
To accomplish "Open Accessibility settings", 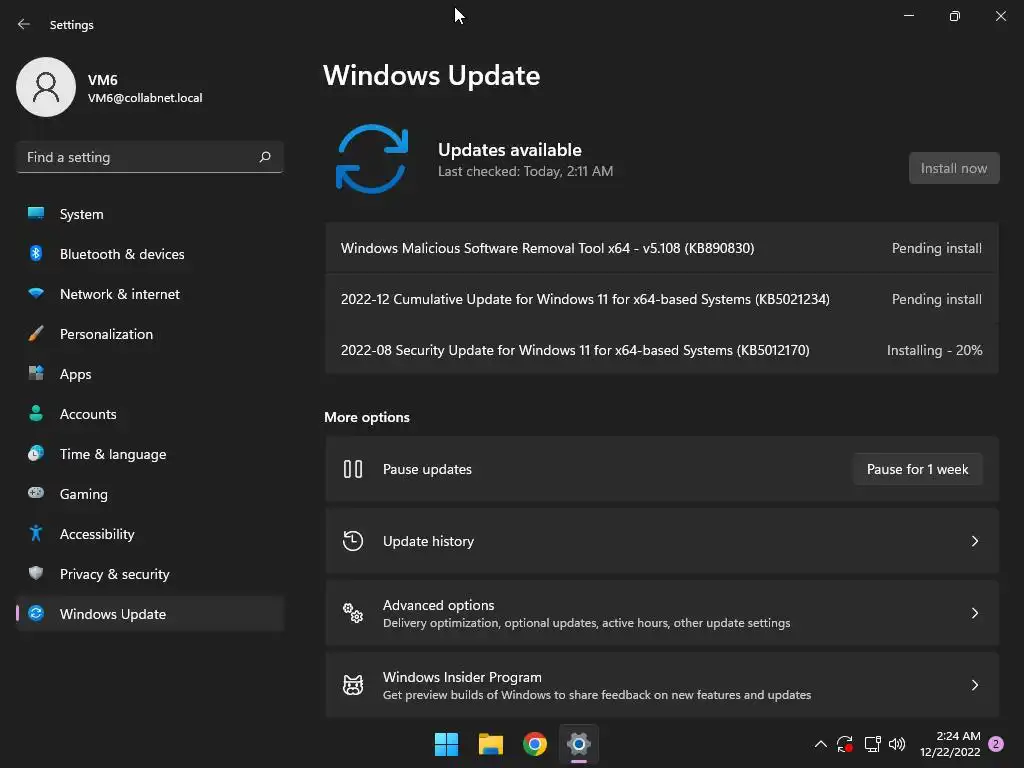I will (150, 534).
